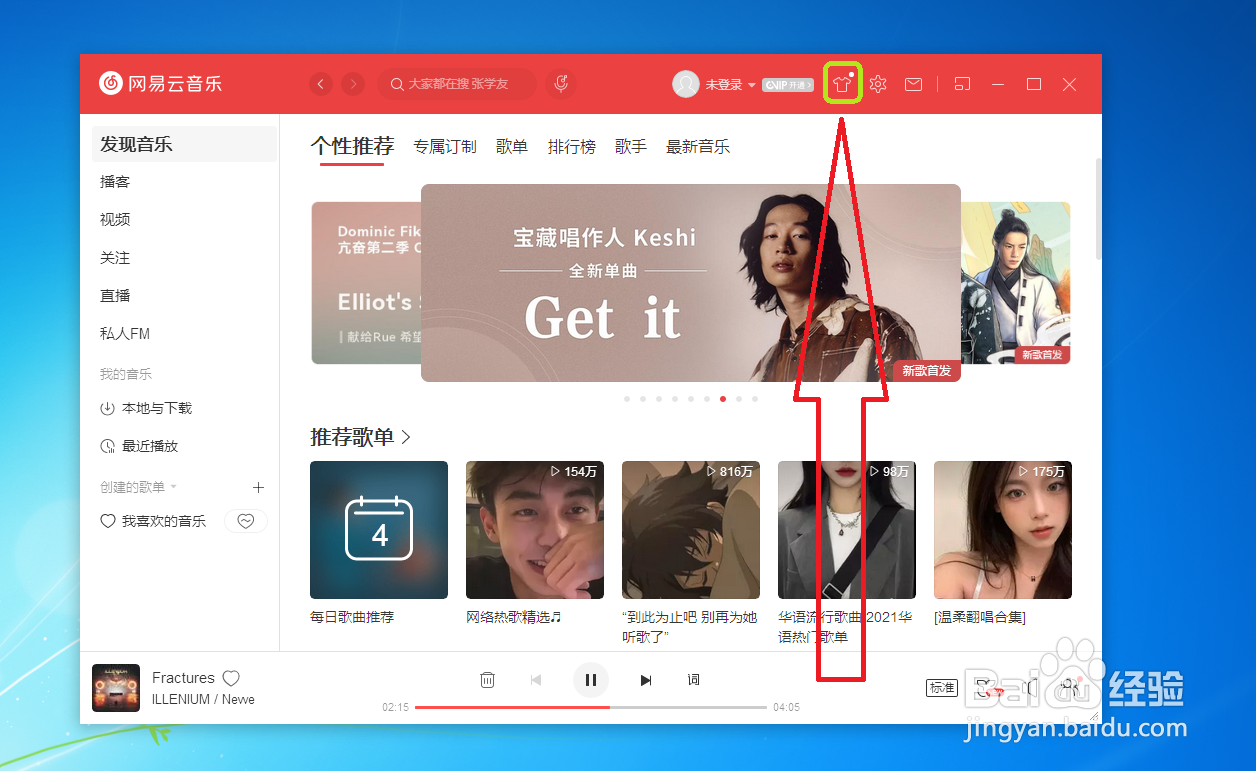Like the song Fractures with heart icon
The height and width of the screenshot is (771, 1256).
(231, 678)
